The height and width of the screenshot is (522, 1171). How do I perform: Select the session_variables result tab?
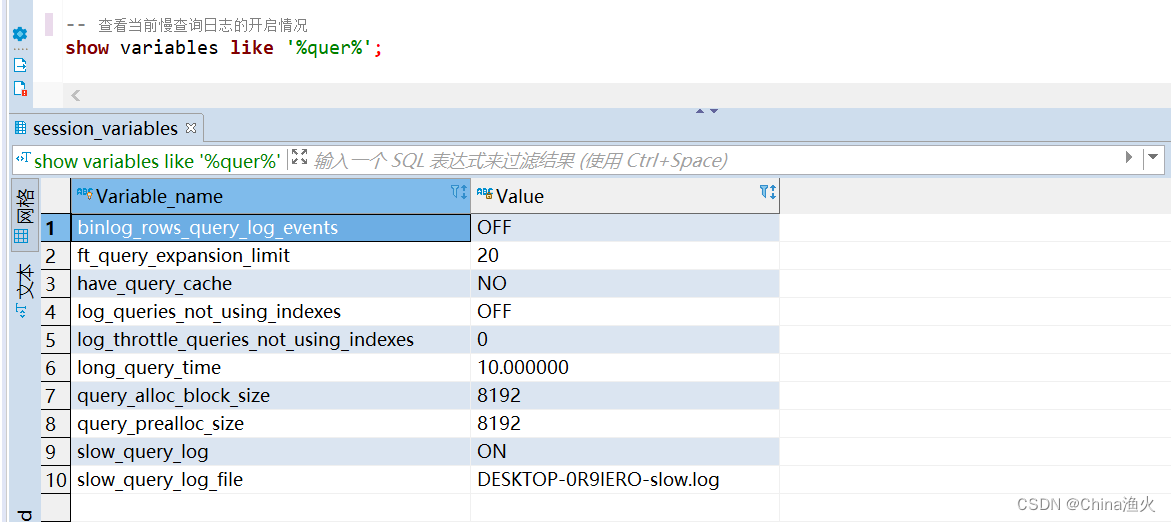coord(105,128)
